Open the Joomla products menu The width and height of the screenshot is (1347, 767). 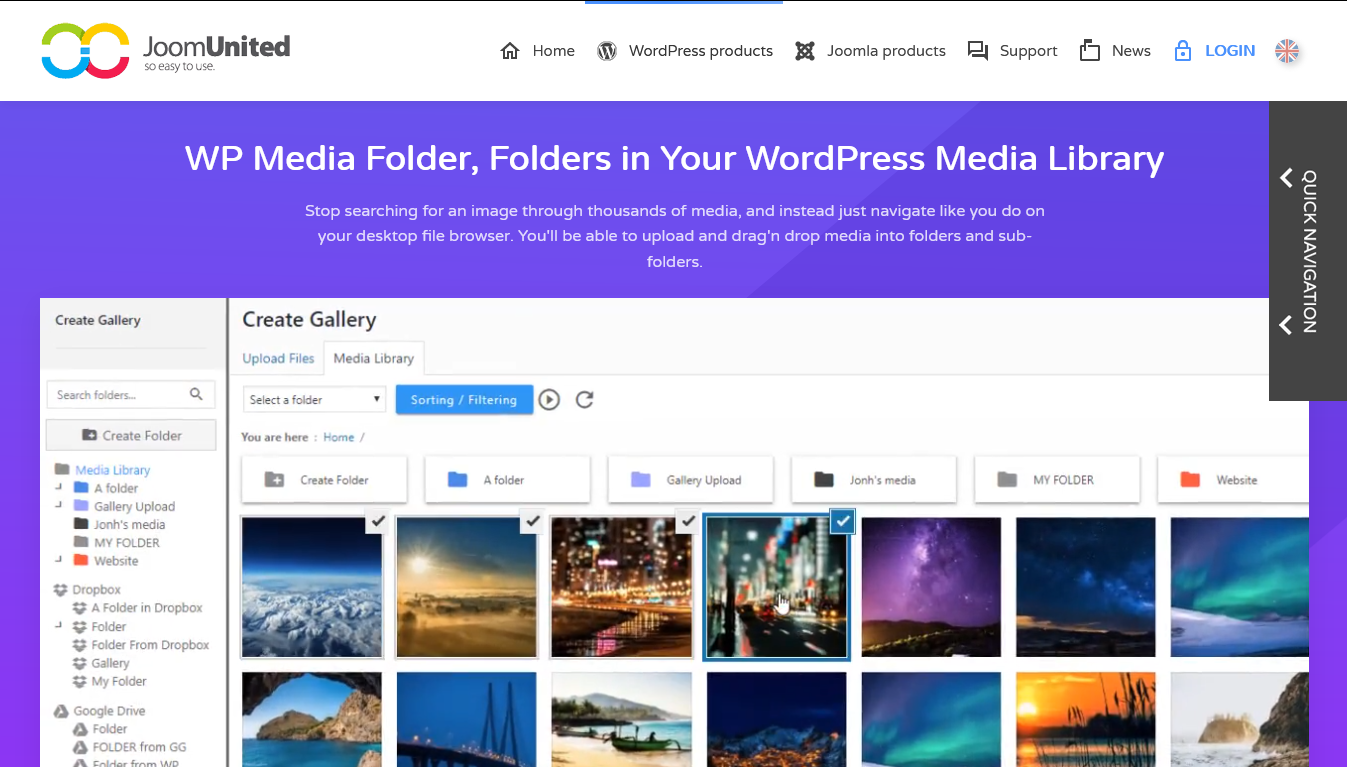pyautogui.click(x=886, y=51)
